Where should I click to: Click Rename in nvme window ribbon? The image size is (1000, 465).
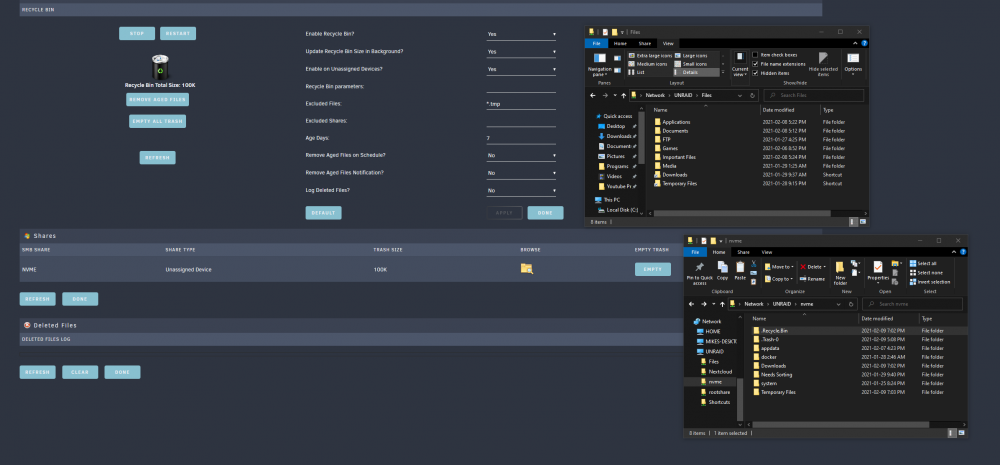pyautogui.click(x=812, y=279)
